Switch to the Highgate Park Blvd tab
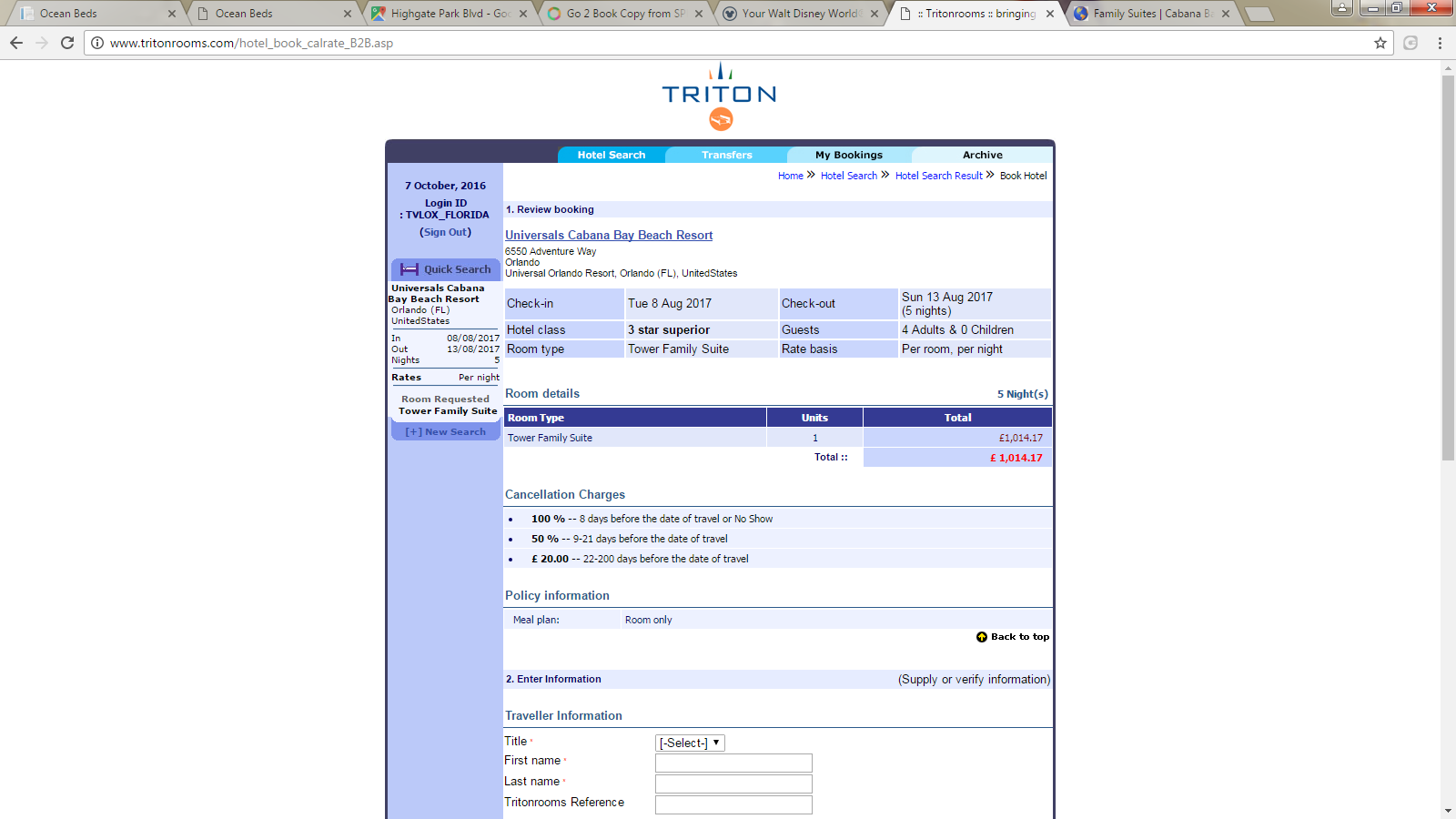Screen dimensions: 1456x819 (450, 14)
